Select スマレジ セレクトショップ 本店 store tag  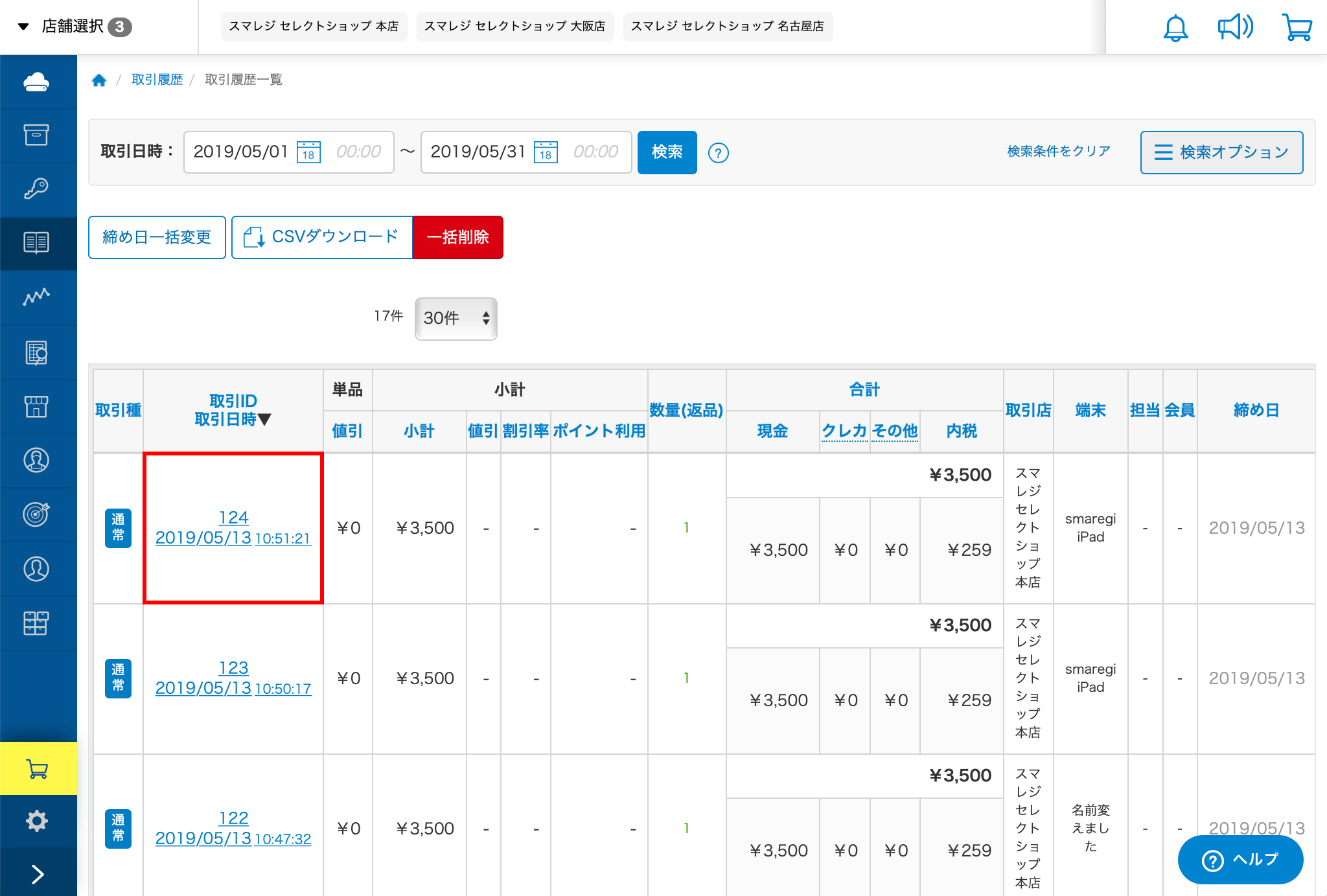314,27
